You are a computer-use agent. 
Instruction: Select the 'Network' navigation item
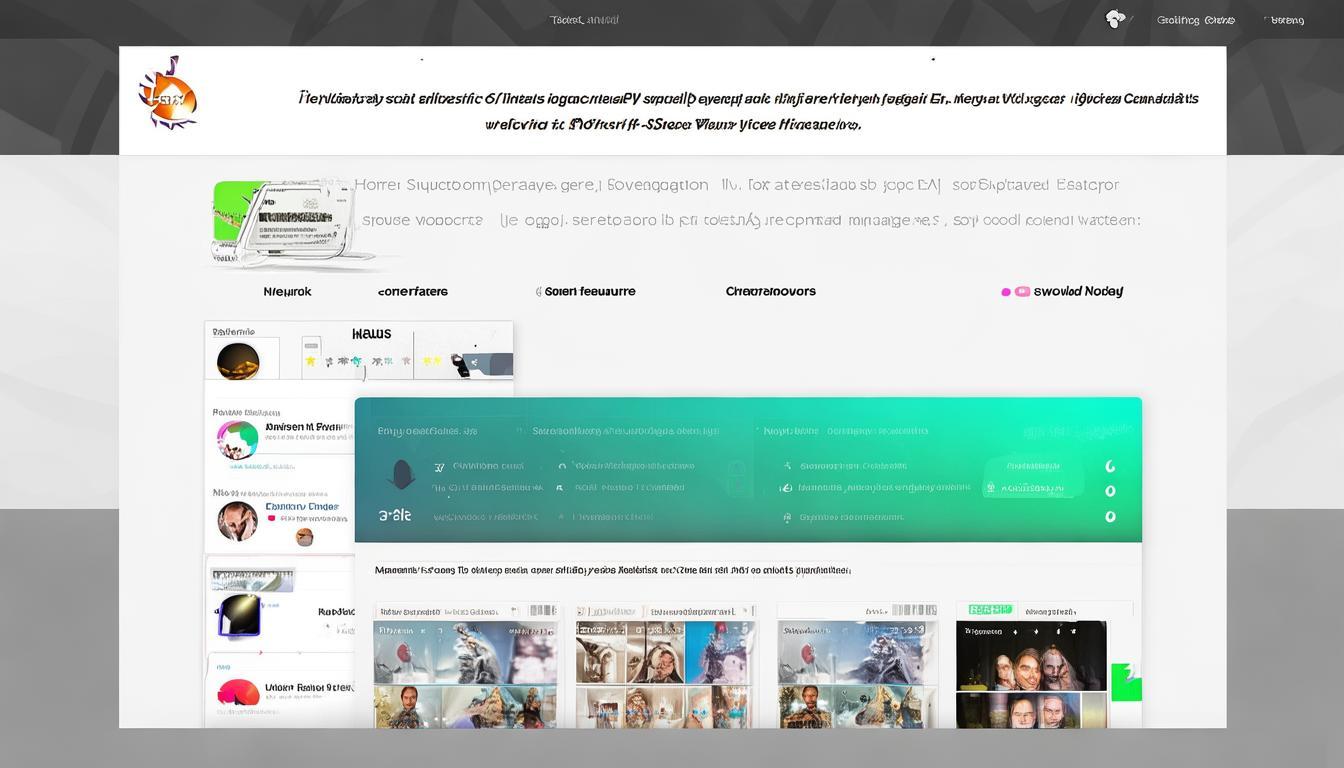[x=287, y=291]
